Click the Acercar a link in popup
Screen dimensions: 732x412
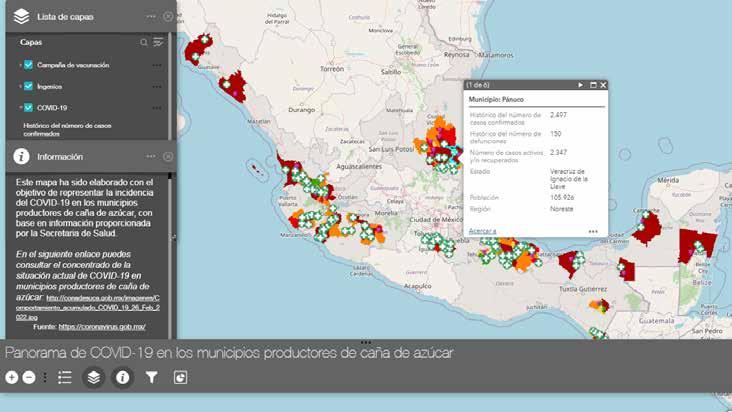pos(482,231)
